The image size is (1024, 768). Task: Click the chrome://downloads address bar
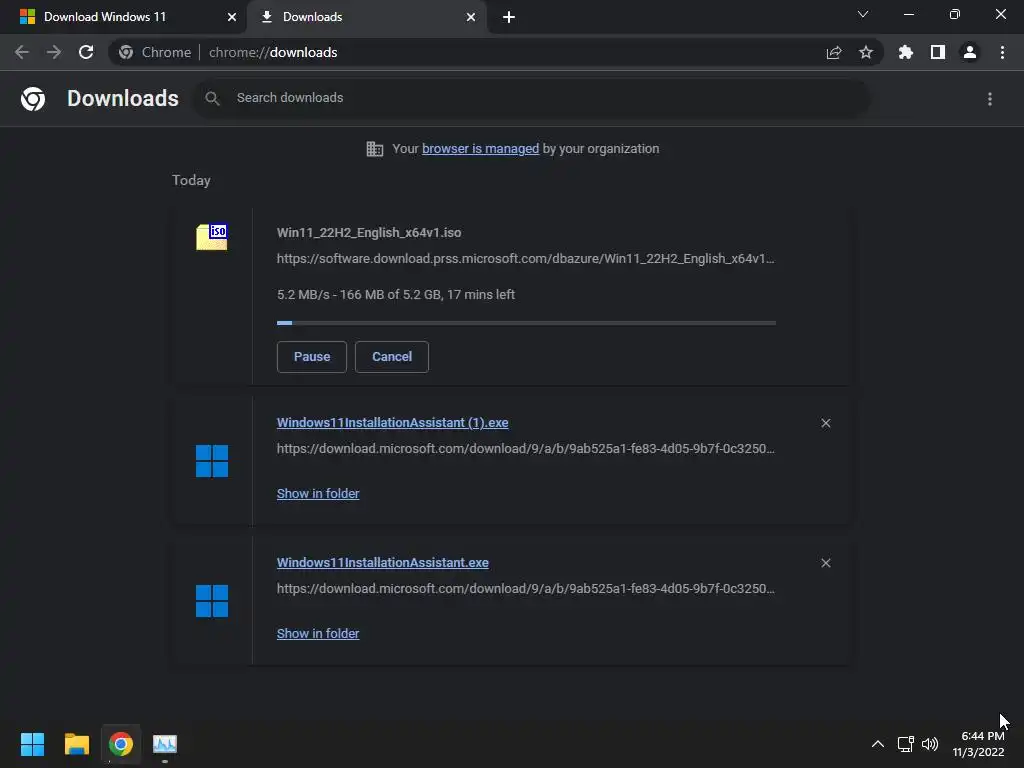tap(496, 52)
